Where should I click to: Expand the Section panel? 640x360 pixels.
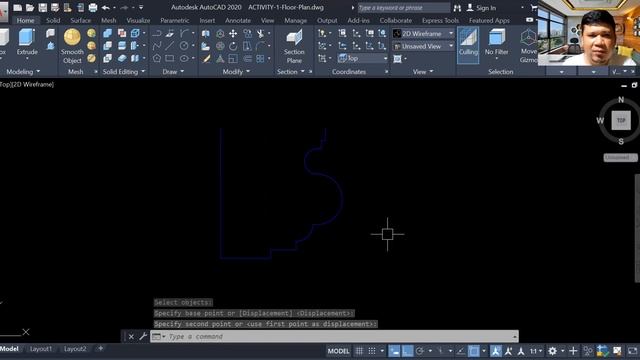coord(291,71)
